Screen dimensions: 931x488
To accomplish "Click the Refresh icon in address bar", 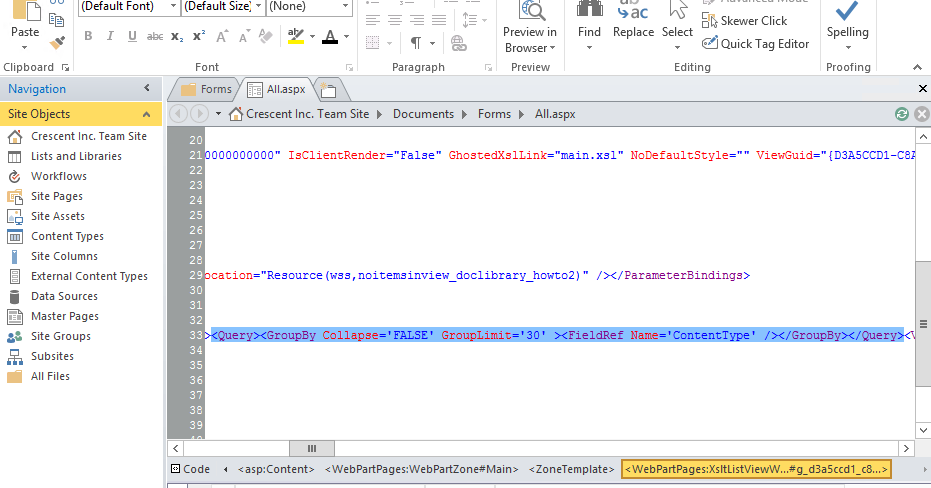I will click(901, 114).
